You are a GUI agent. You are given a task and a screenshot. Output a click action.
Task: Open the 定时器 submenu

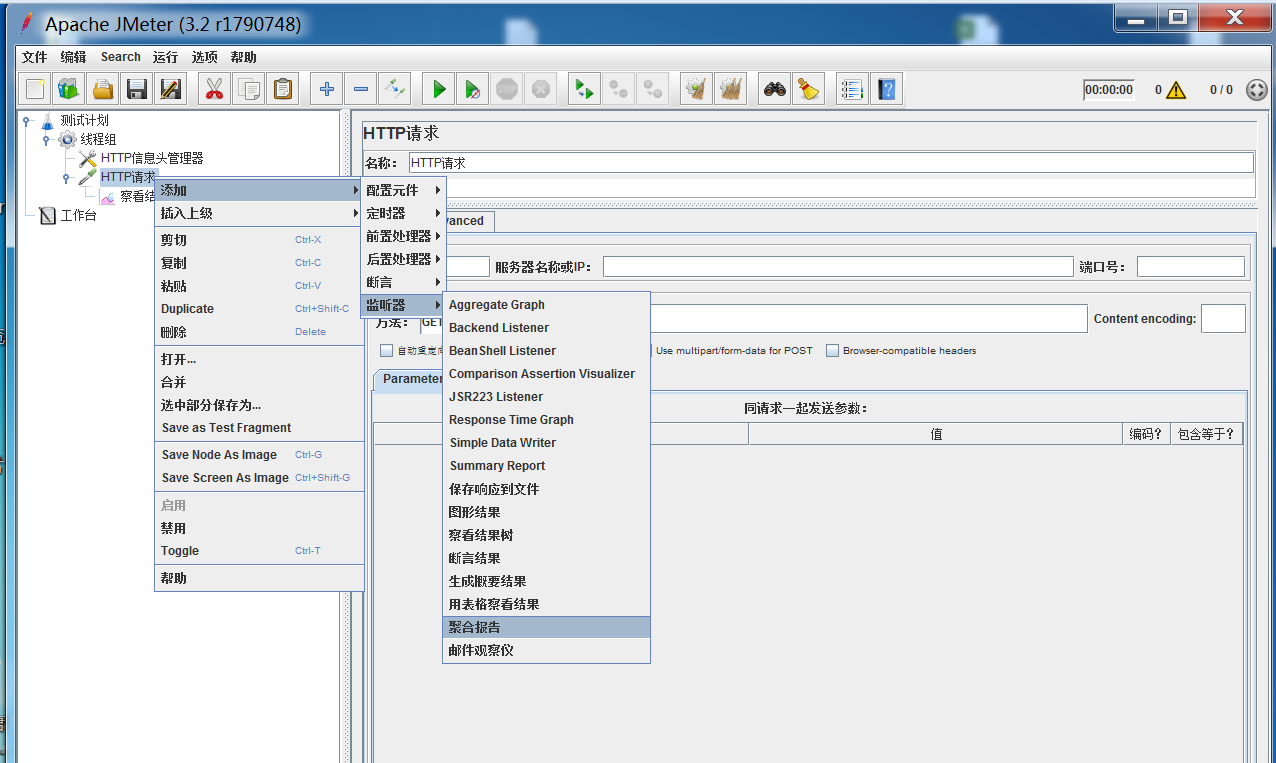[403, 213]
